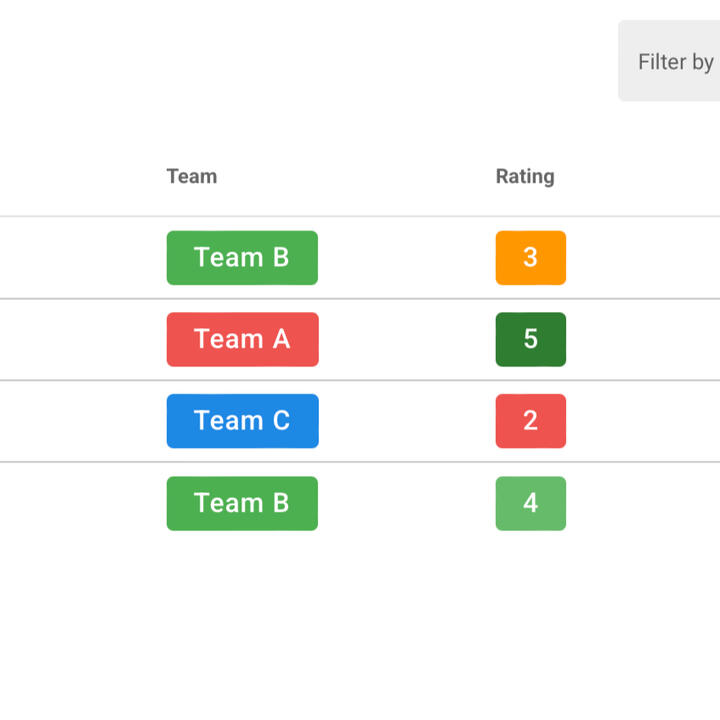
Task: Sort by the Rating column header
Action: point(525,177)
